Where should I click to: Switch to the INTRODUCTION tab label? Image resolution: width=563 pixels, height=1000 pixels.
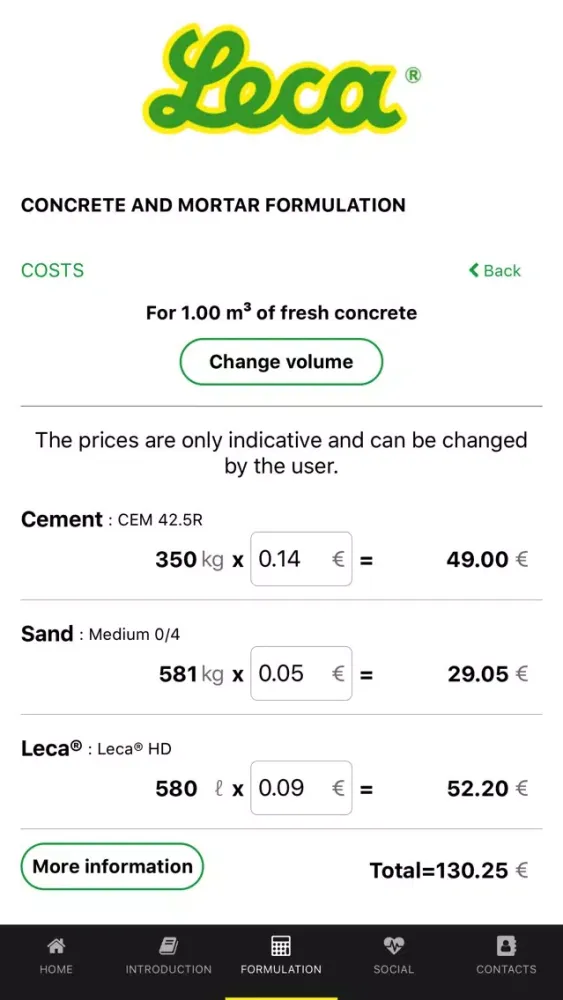[x=168, y=969]
